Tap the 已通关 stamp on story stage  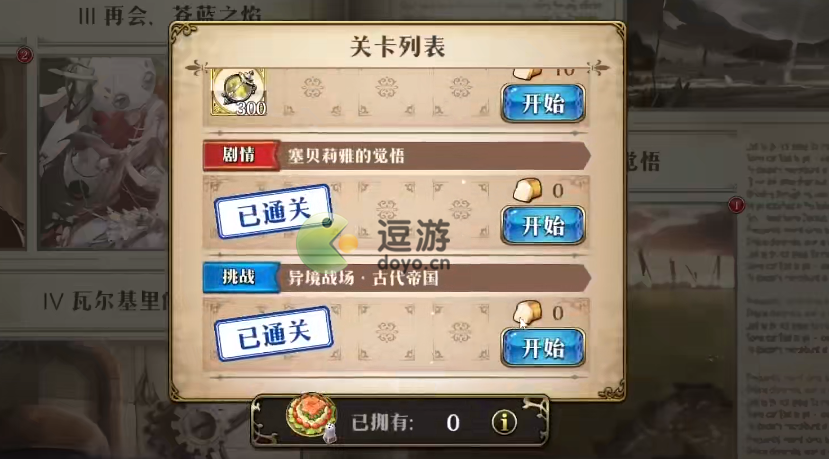point(273,211)
